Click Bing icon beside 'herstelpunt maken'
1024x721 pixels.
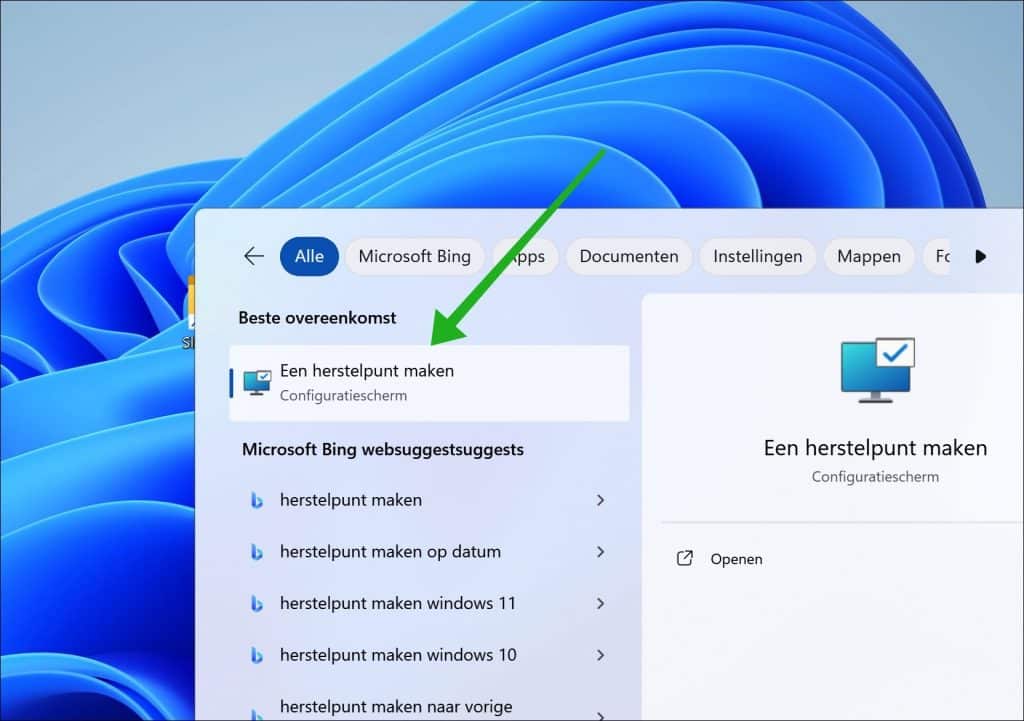(x=257, y=501)
